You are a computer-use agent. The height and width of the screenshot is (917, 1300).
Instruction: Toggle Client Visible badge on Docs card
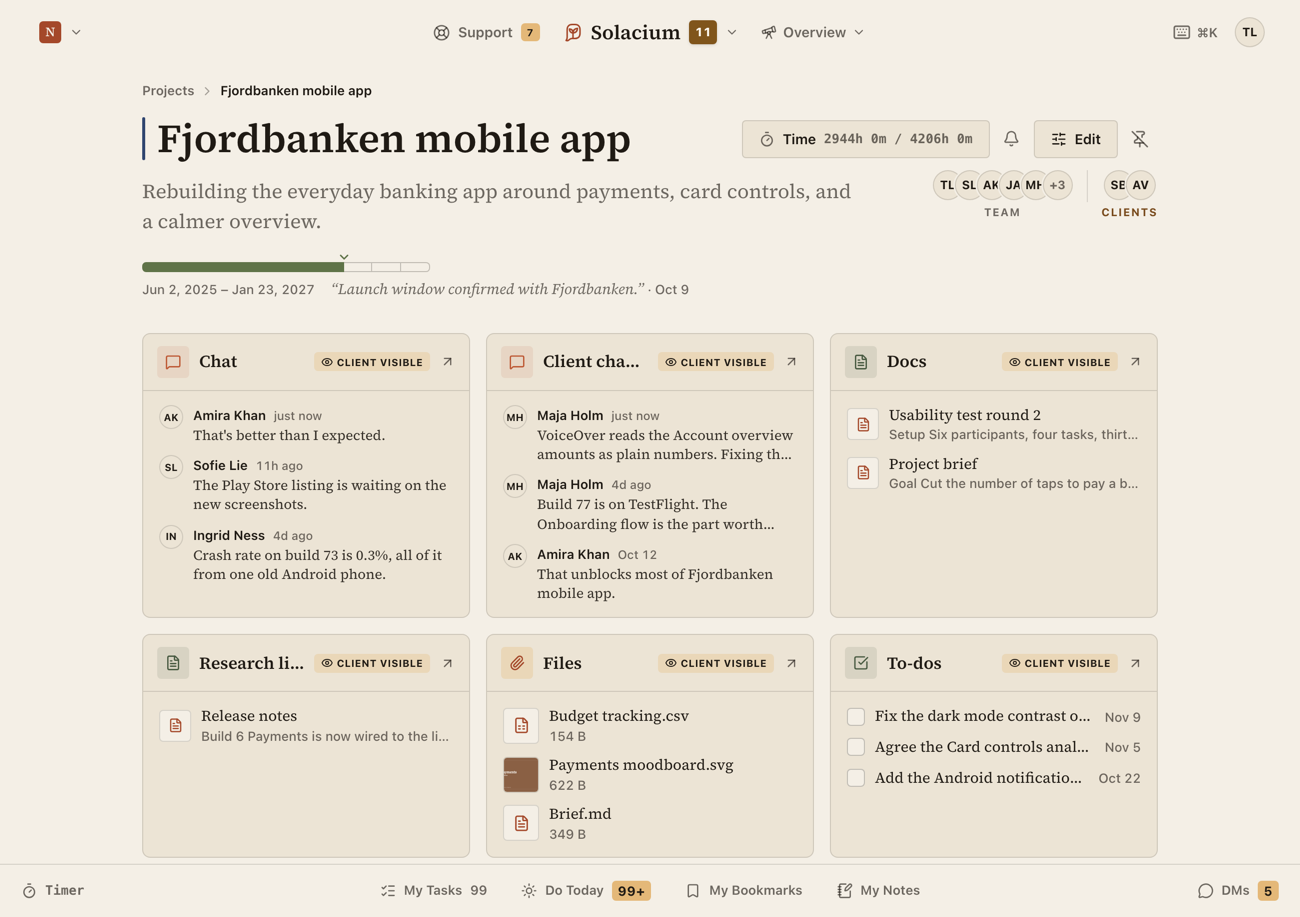1060,362
